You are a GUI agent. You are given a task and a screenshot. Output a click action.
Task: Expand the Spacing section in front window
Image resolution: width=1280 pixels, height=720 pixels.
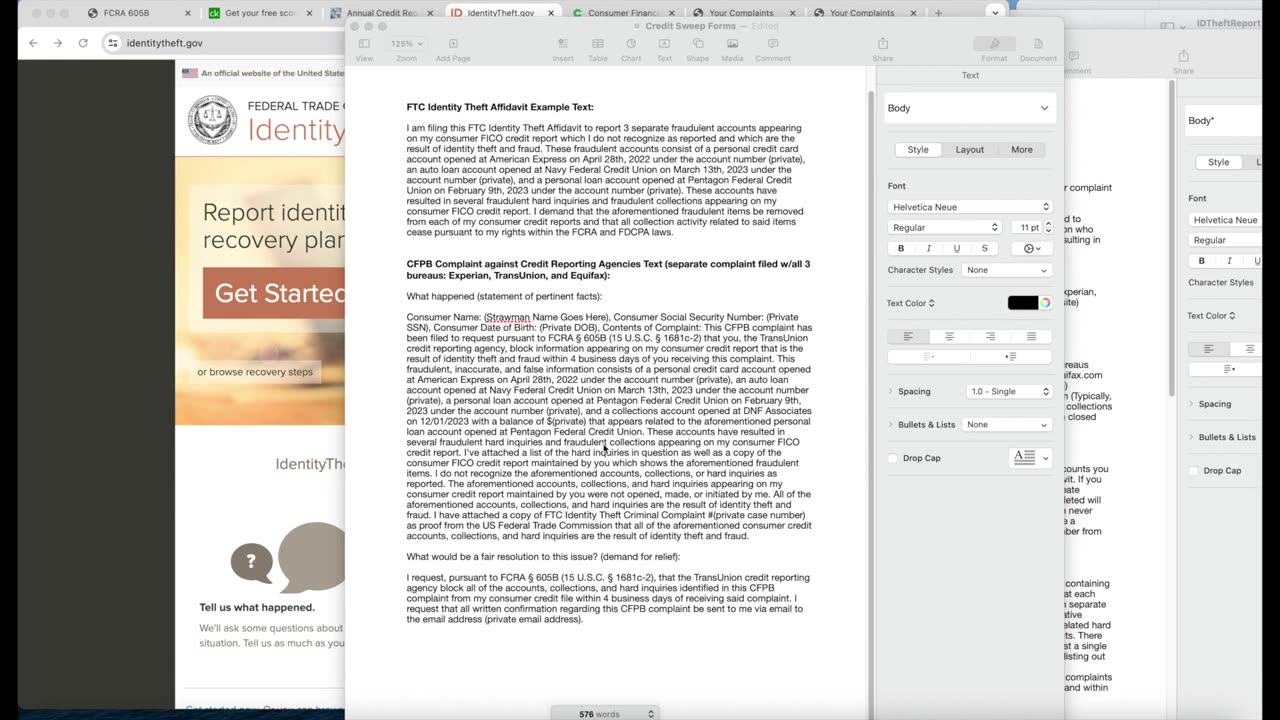coord(891,391)
